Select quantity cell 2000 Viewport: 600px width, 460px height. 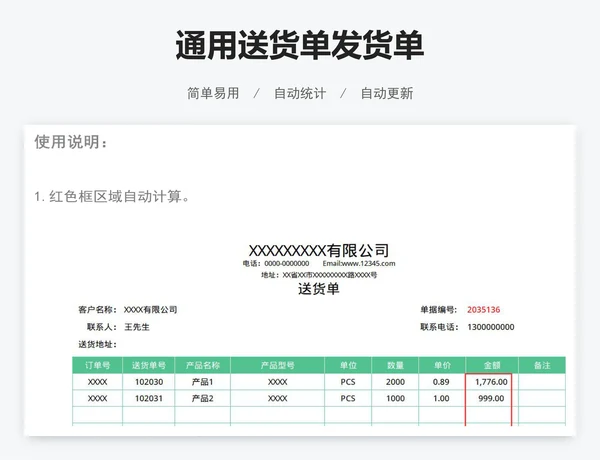pyautogui.click(x=395, y=382)
